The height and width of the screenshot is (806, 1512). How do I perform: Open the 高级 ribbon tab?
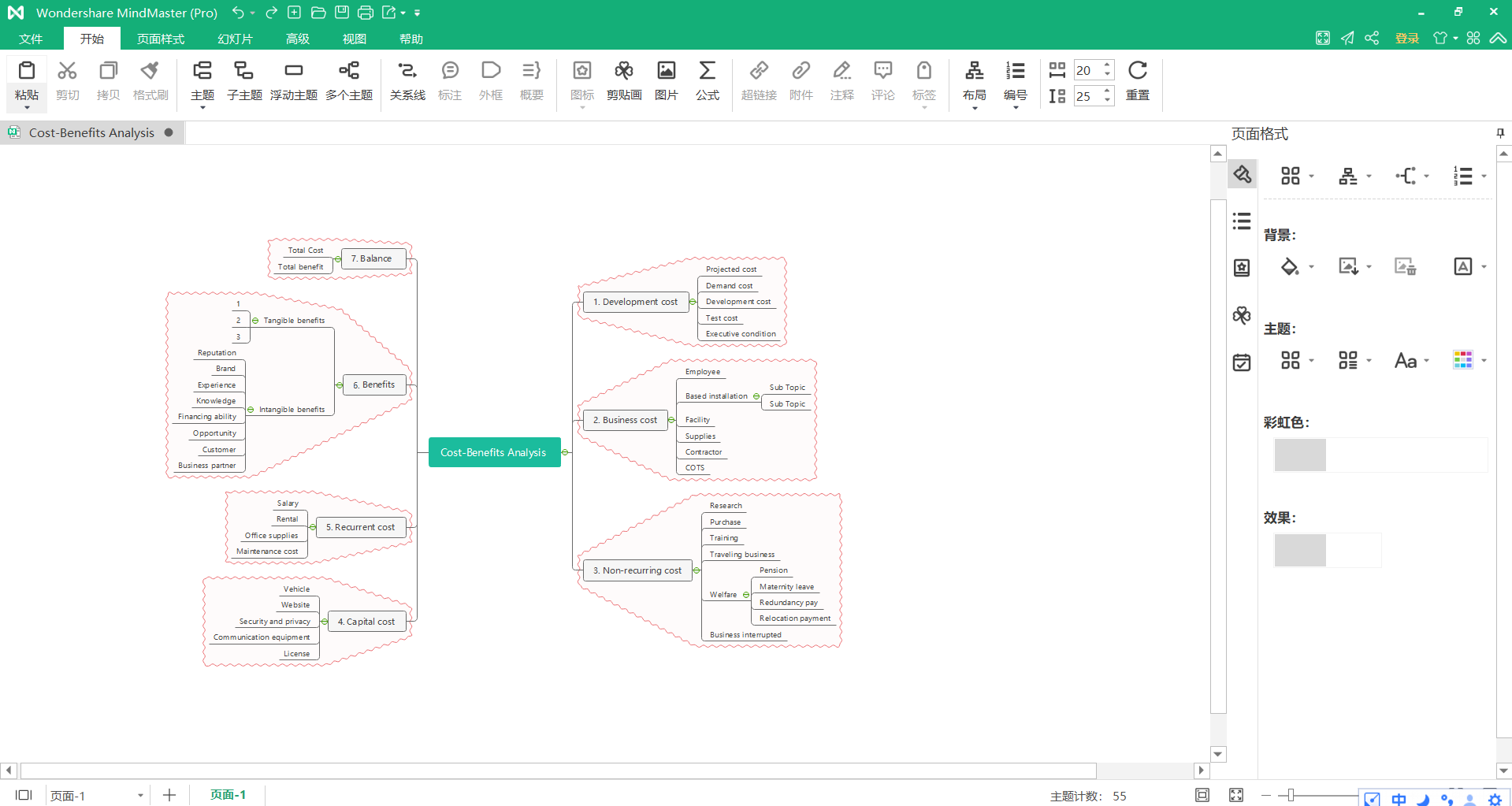click(x=297, y=39)
